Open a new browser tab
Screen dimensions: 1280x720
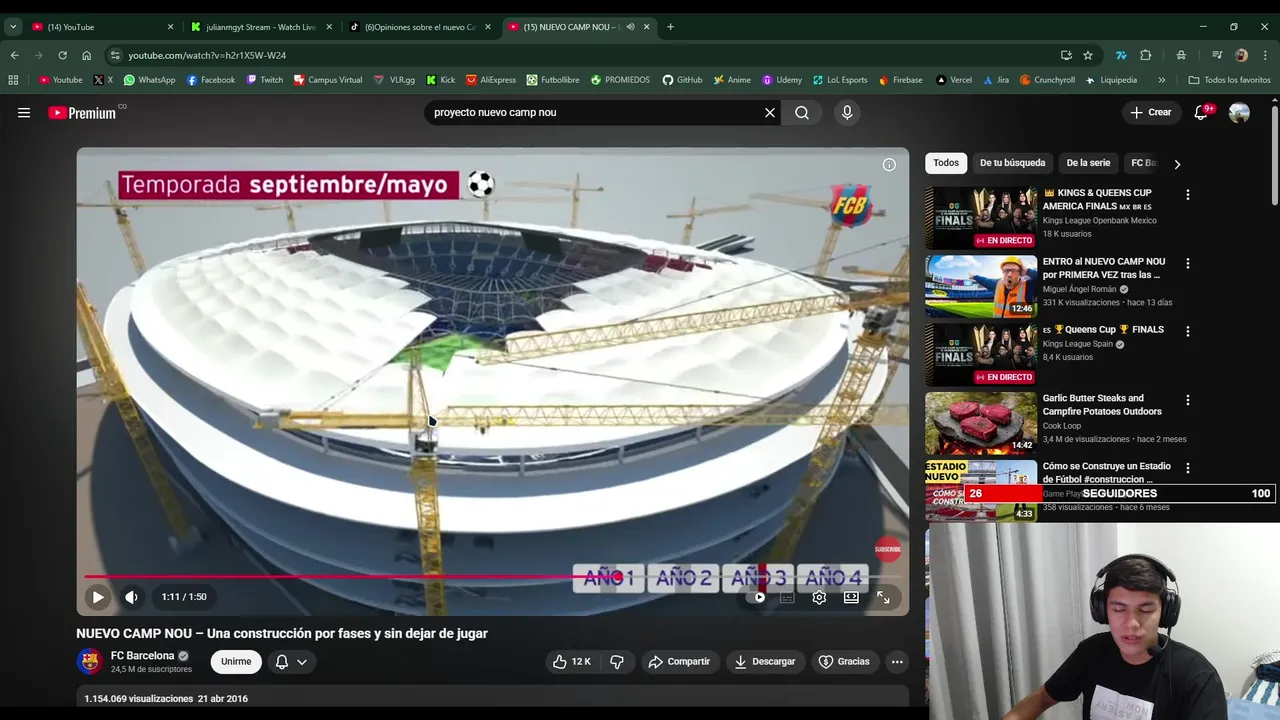(670, 27)
